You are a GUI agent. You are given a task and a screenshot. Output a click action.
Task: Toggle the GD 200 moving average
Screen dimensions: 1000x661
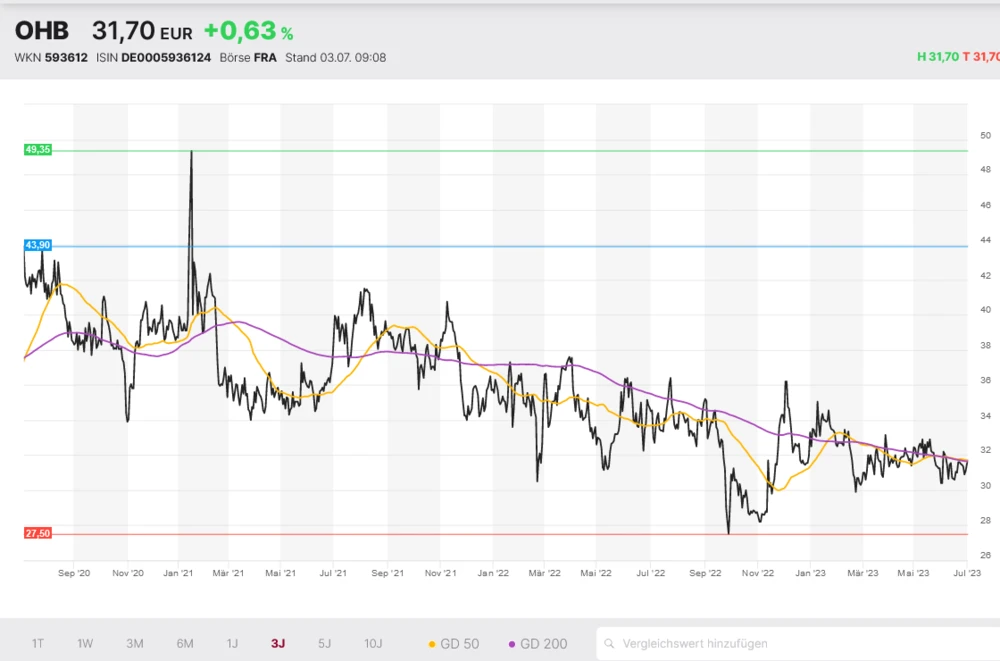pos(538,644)
